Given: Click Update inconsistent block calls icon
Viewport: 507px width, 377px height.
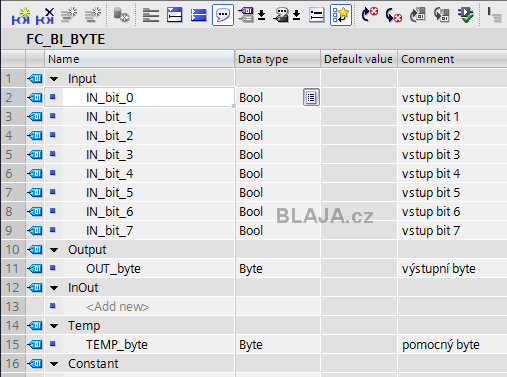Looking at the screenshot, I should click(417, 15).
